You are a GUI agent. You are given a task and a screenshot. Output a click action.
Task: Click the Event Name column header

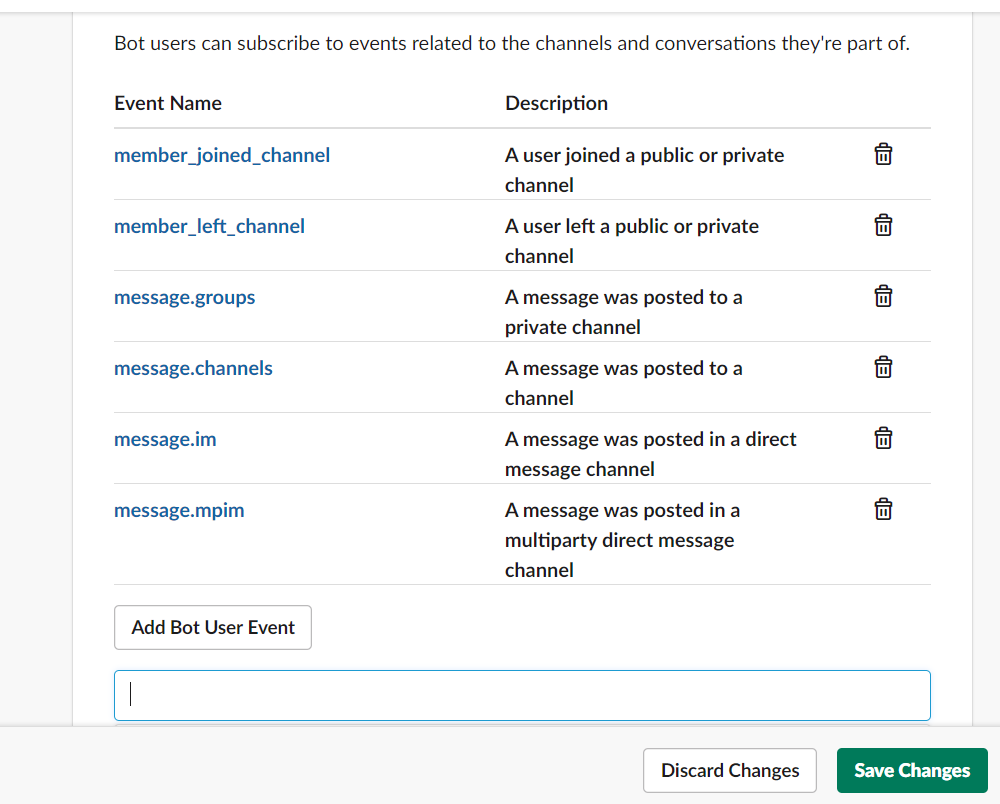(168, 103)
